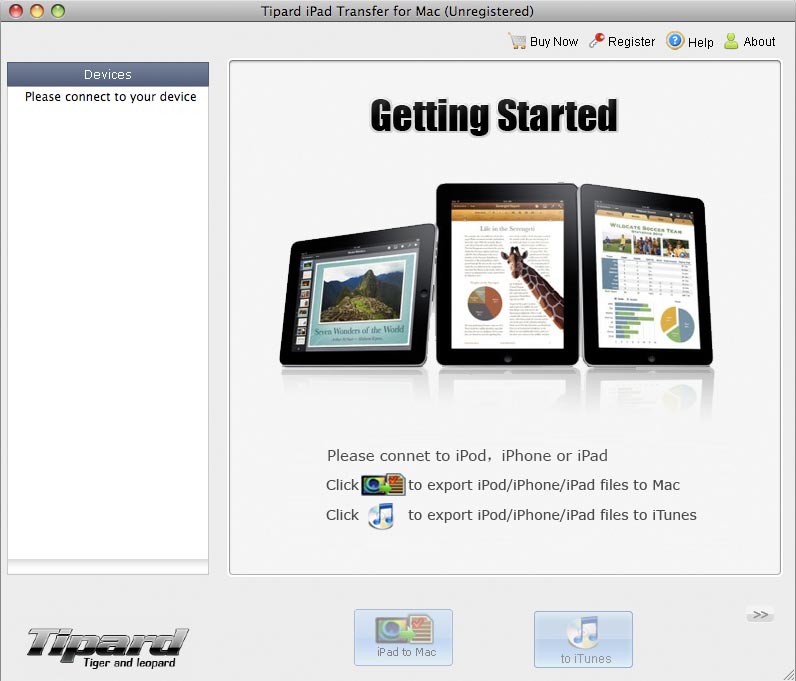Click 'Please connect to your device' text
The image size is (796, 681).
pyautogui.click(x=111, y=96)
